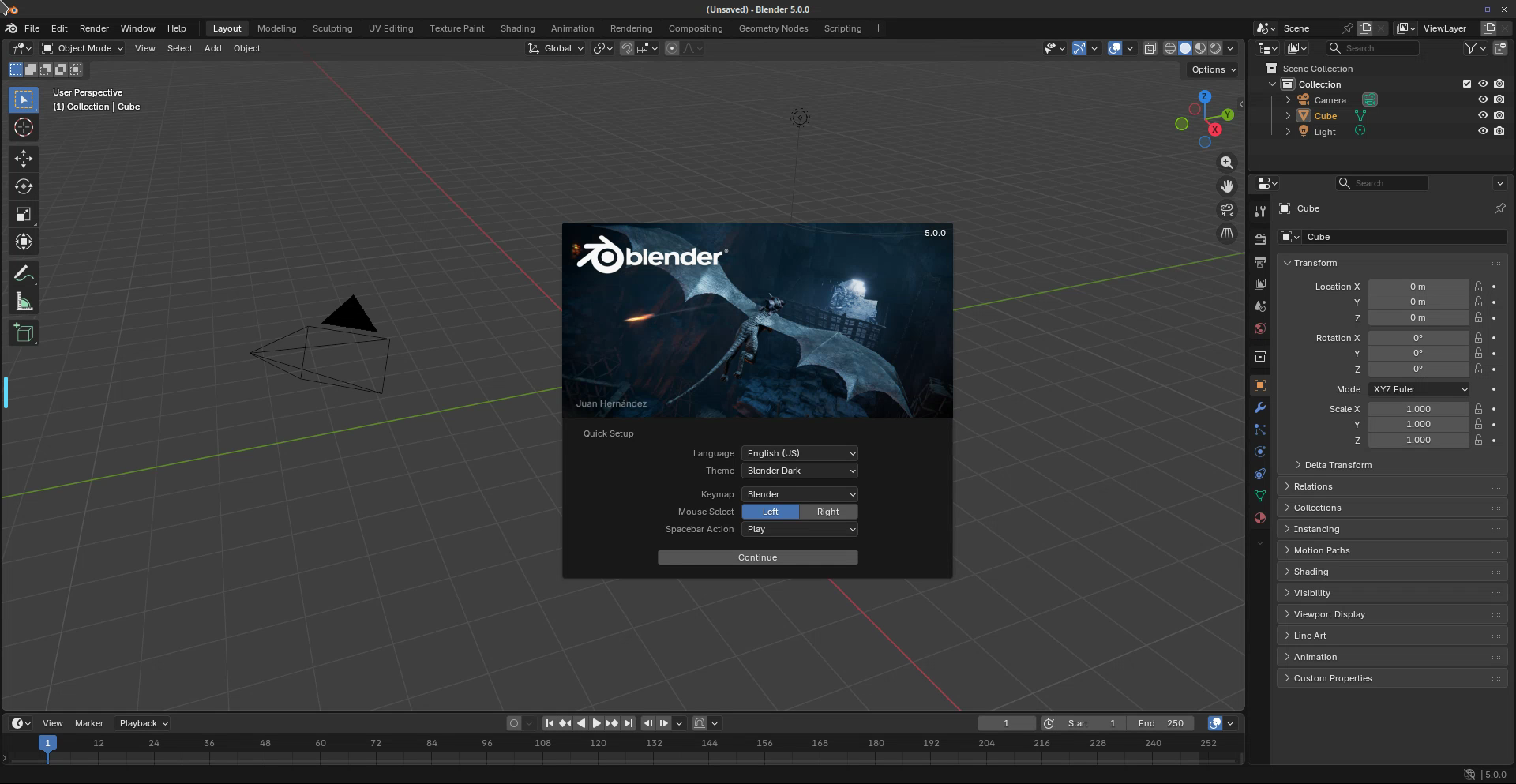Select the Rotate tool

click(24, 186)
